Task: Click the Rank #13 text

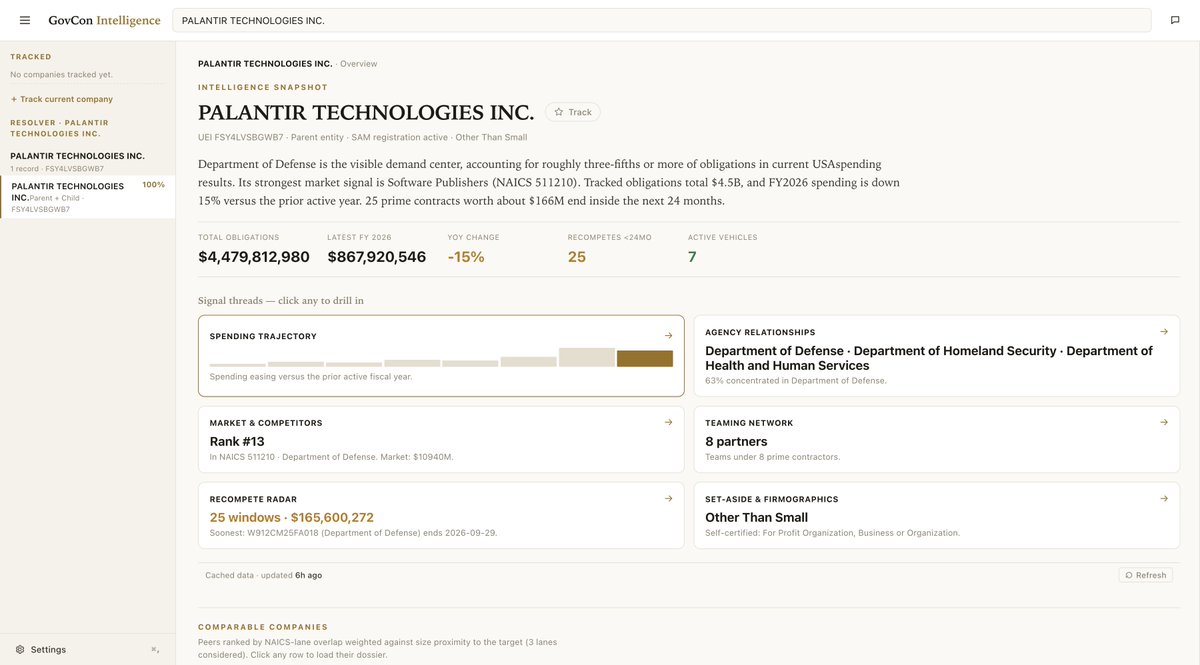Action: (x=237, y=441)
